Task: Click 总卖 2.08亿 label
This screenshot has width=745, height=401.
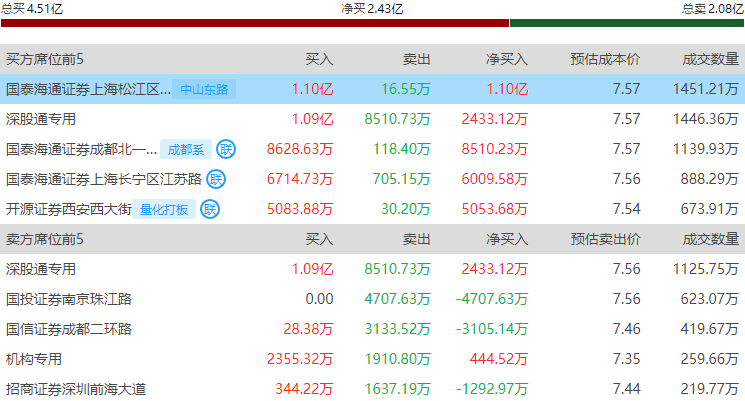Action: coord(713,9)
